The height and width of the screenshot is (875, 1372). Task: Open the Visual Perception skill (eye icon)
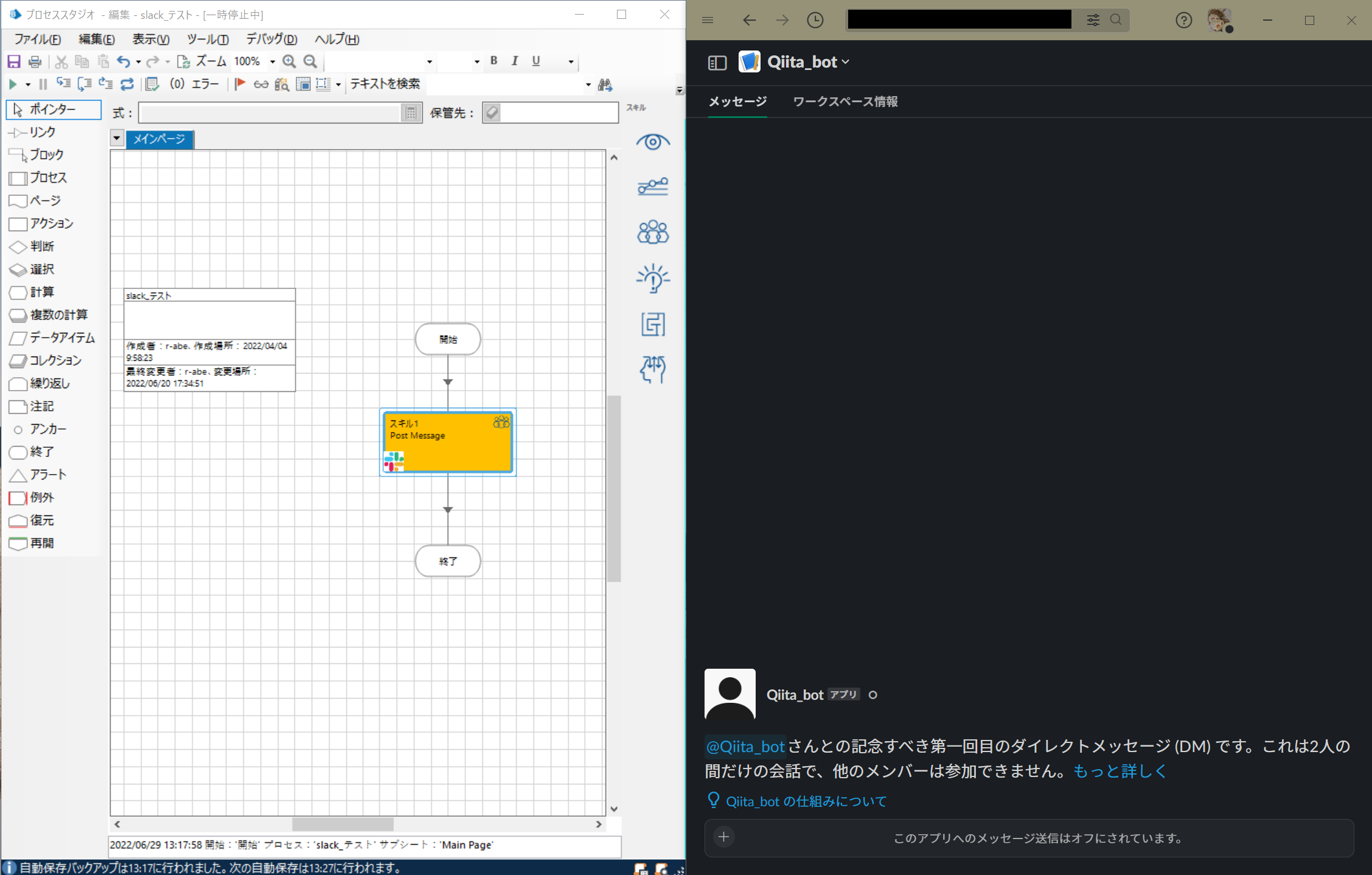653,141
